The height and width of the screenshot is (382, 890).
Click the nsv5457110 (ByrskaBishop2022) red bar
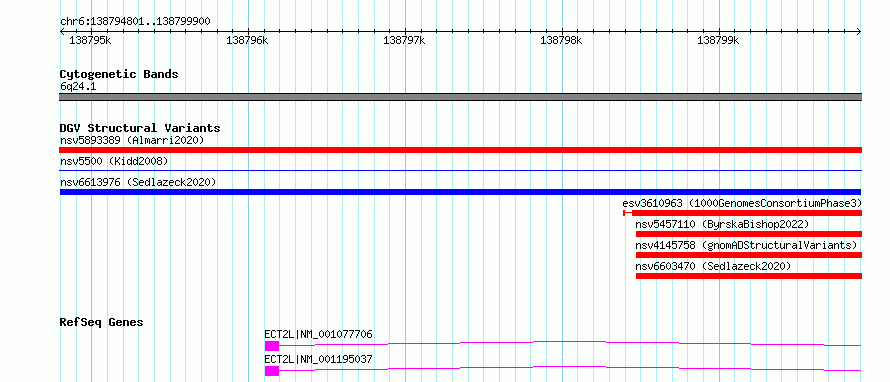(x=749, y=234)
